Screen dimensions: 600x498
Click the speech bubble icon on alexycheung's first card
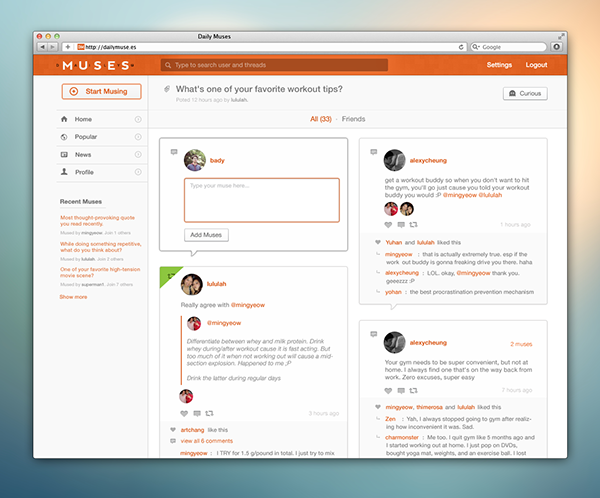click(x=374, y=152)
